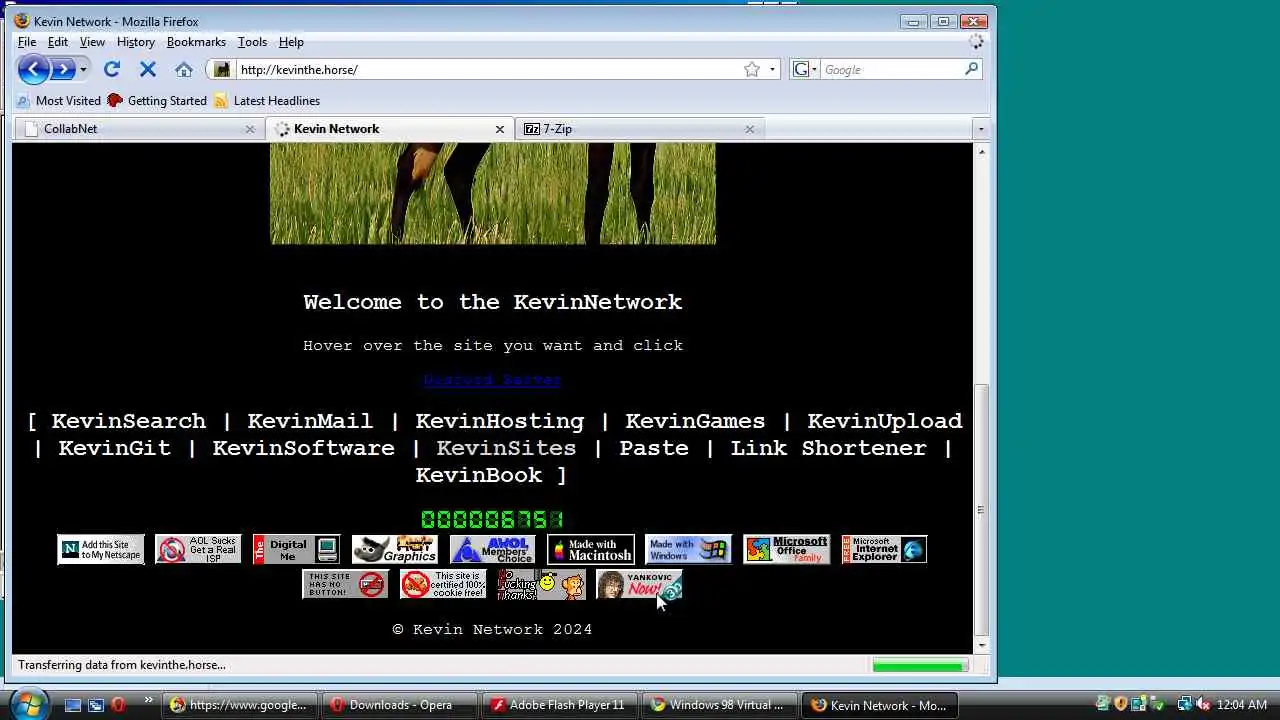Open the Bookmarks menu
This screenshot has height=720, width=1280.
tap(196, 42)
